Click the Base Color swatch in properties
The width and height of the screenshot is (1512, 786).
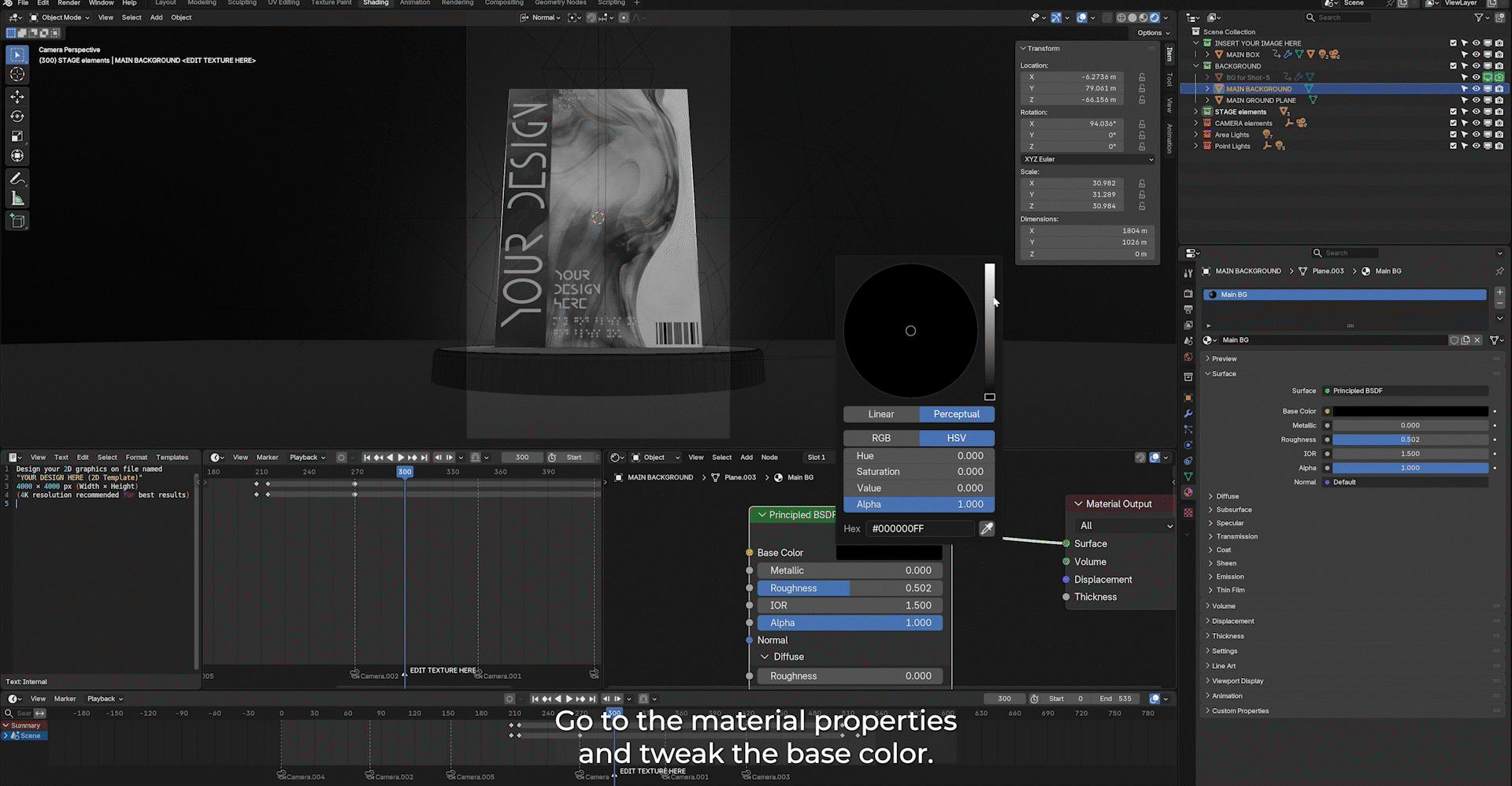click(1410, 411)
